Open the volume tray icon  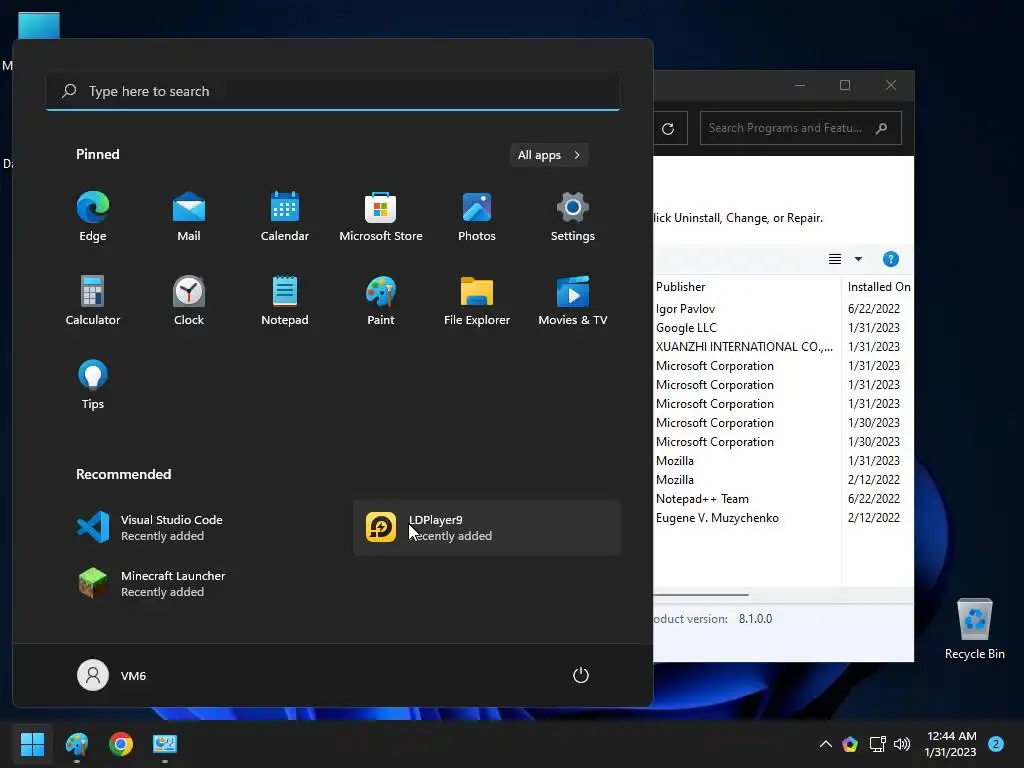pyautogui.click(x=902, y=744)
